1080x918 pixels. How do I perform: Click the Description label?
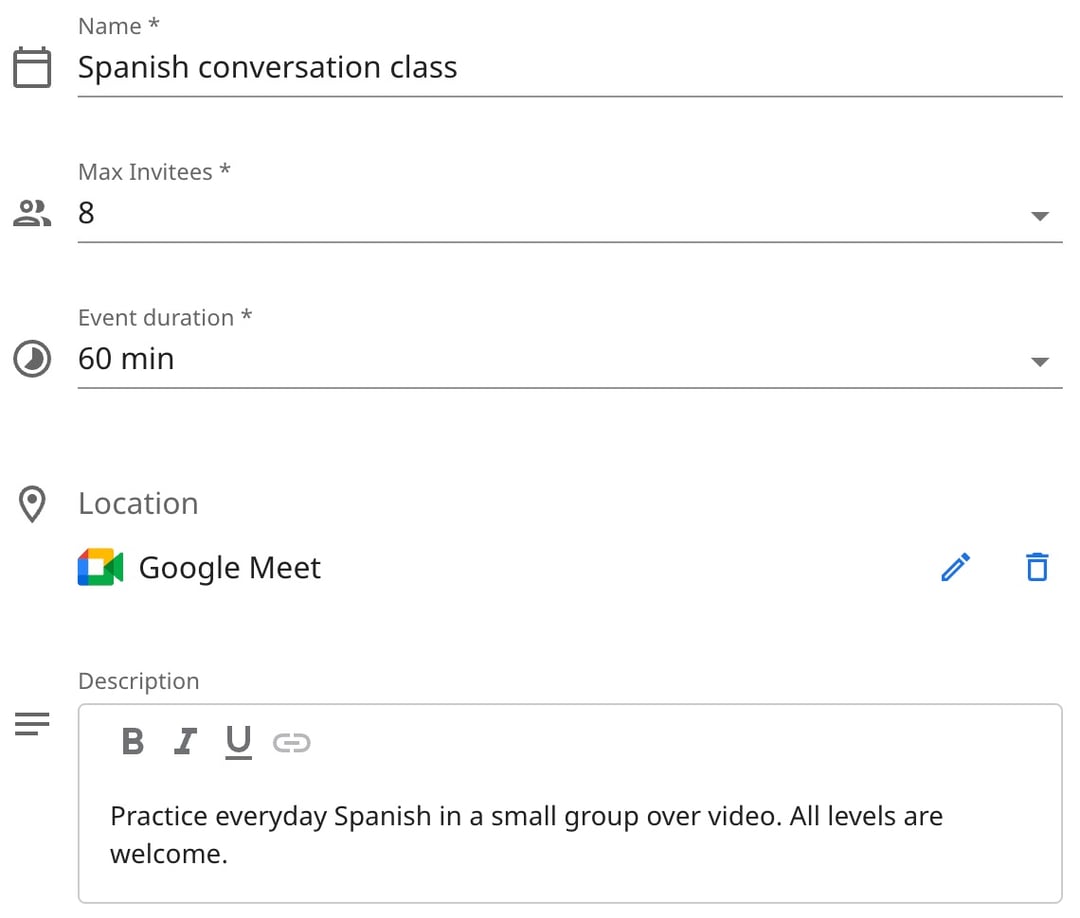(x=138, y=681)
